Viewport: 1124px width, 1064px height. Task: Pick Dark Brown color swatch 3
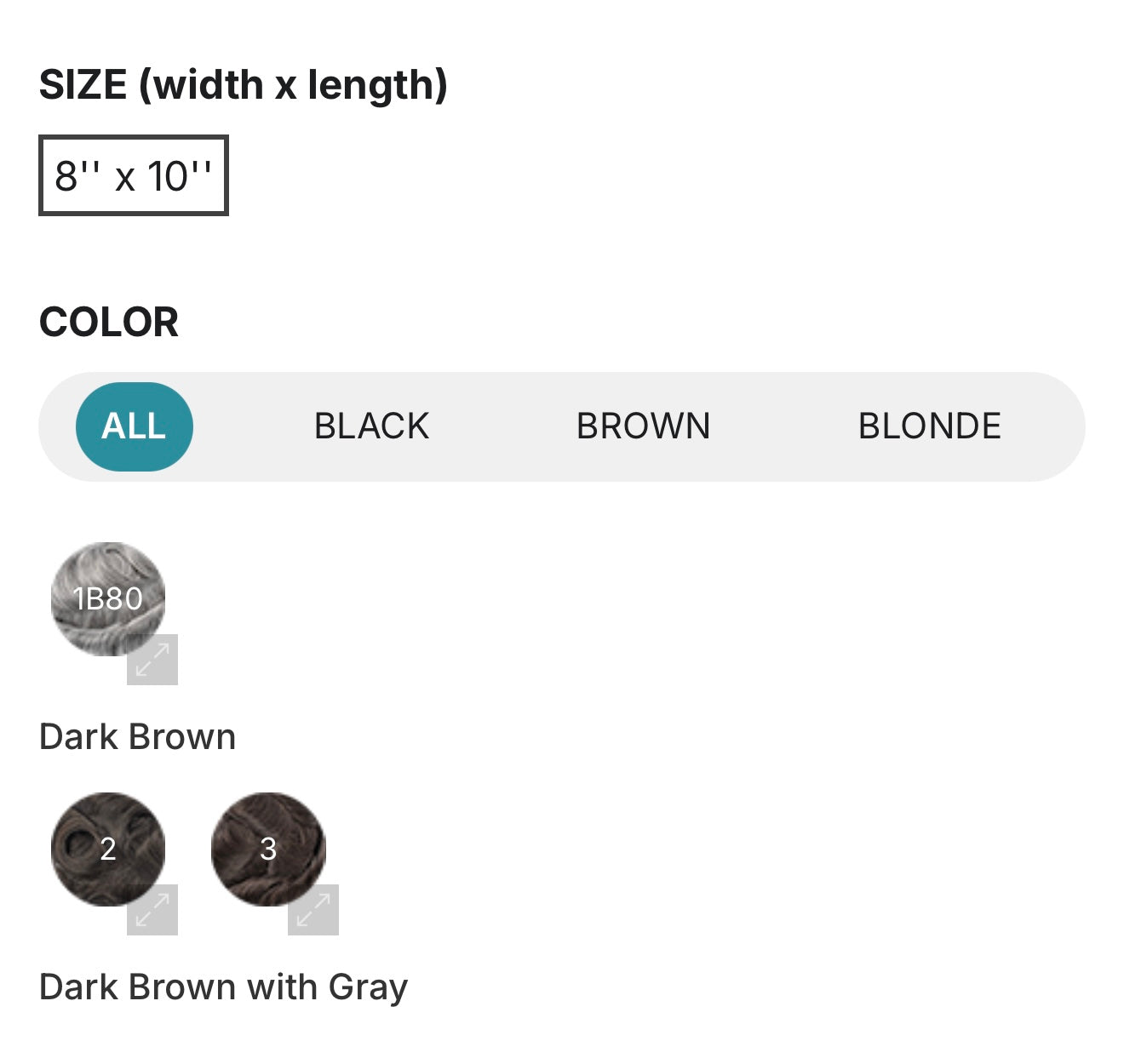[267, 849]
